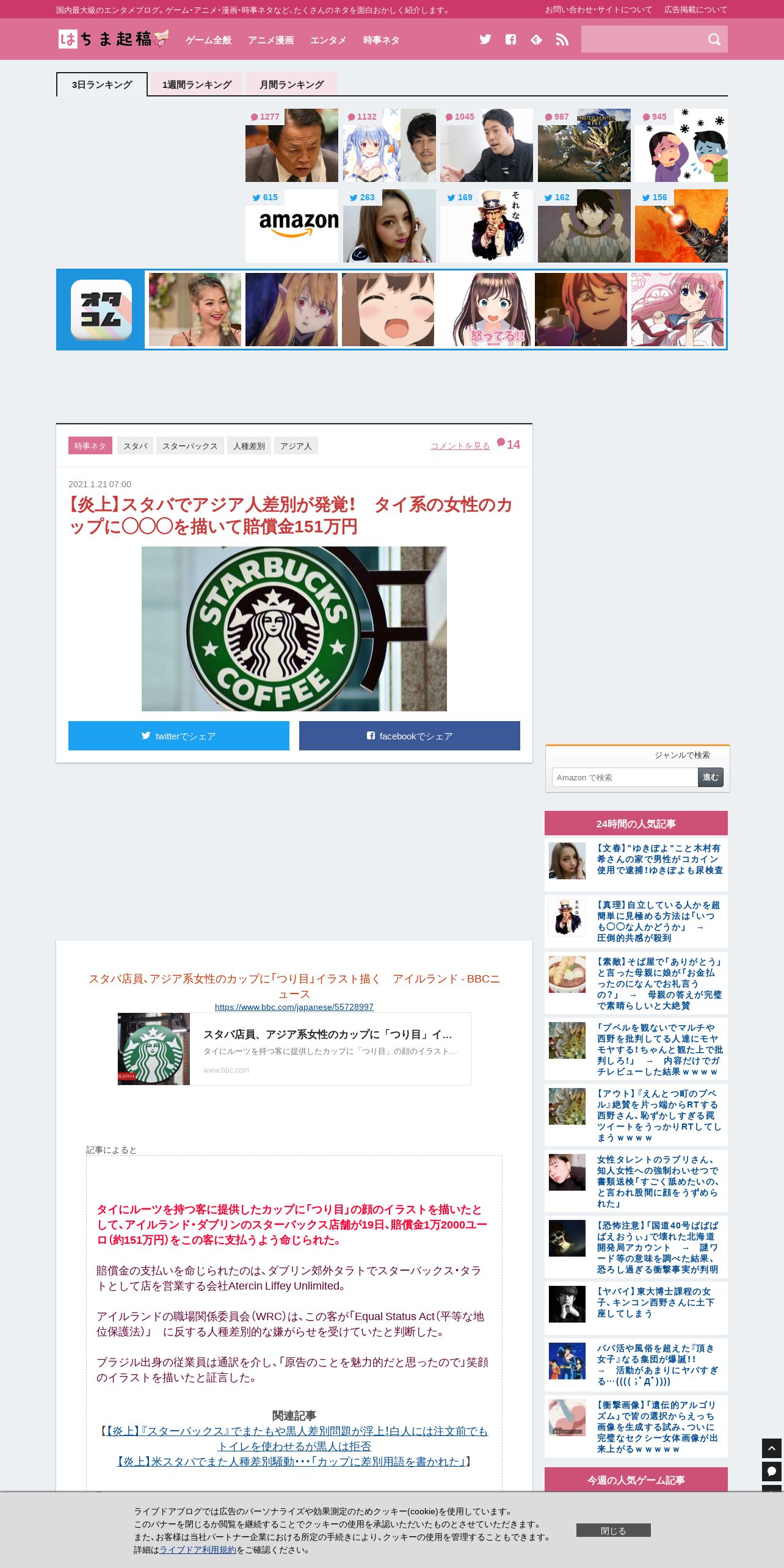
Task: Close the cookie banner with 閉じる
Action: point(613,1530)
